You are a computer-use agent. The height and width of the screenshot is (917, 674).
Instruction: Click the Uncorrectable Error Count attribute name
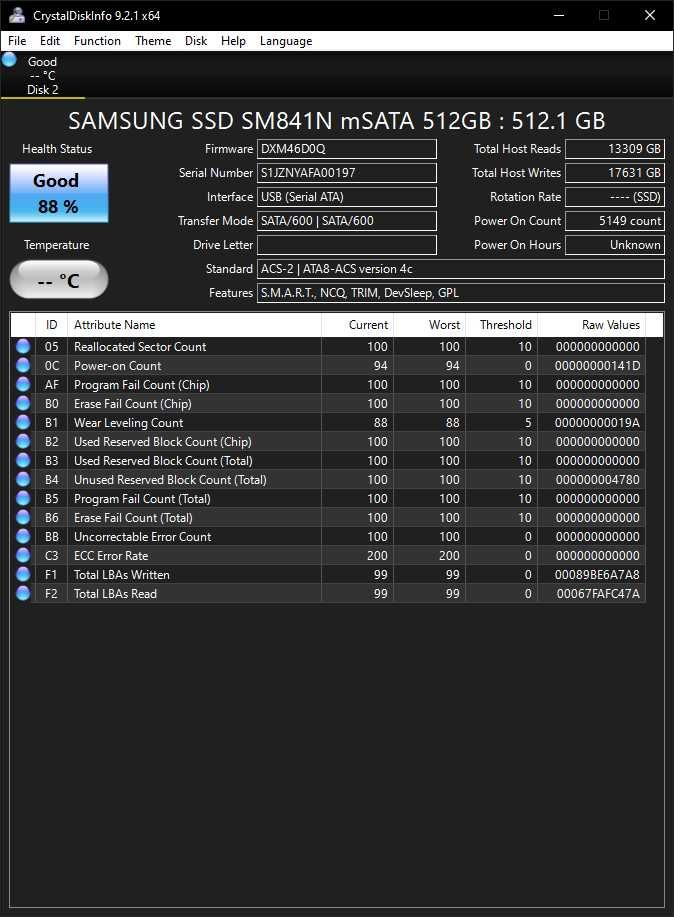142,537
